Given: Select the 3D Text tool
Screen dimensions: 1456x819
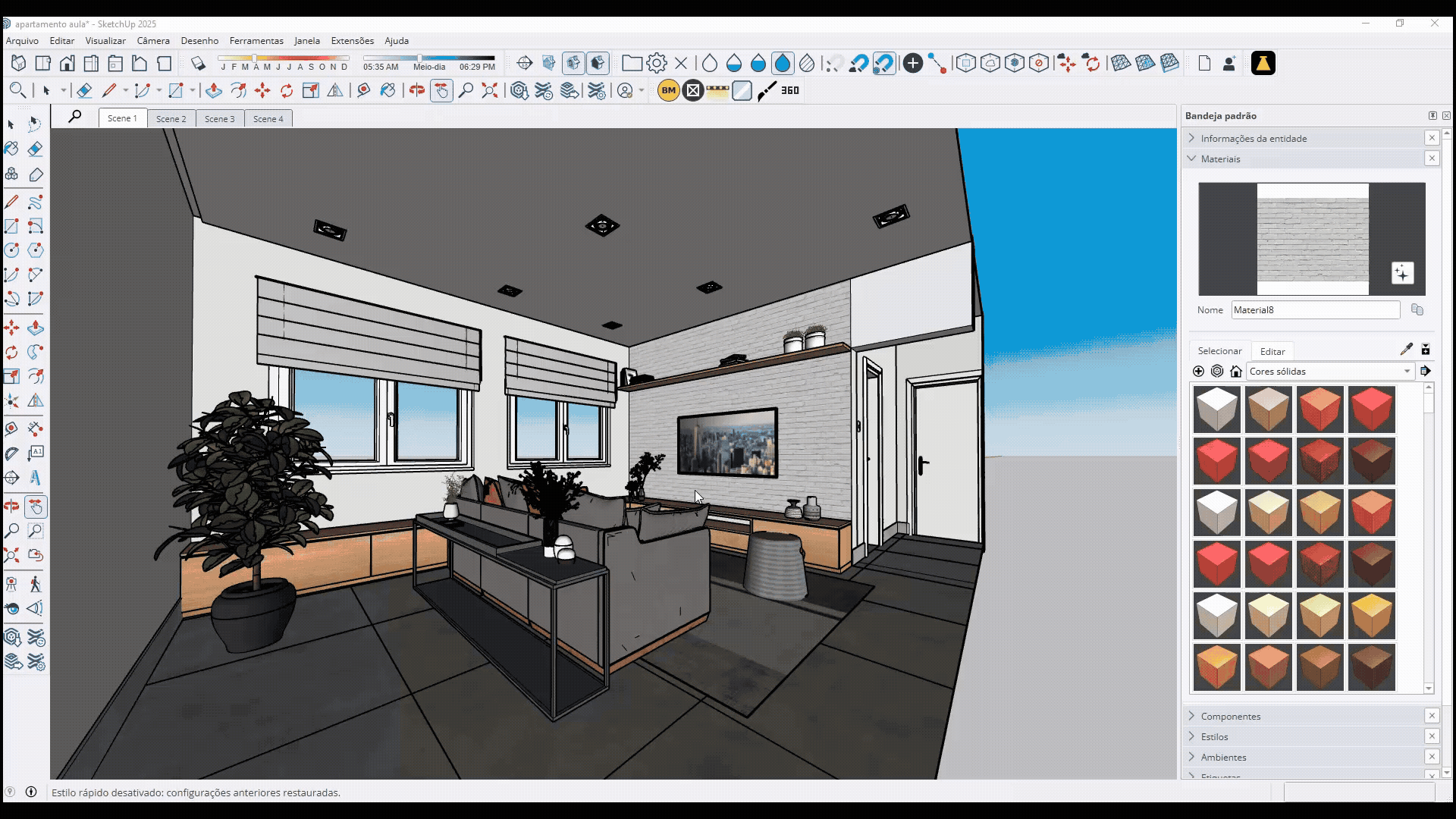Looking at the screenshot, I should pos(35,478).
